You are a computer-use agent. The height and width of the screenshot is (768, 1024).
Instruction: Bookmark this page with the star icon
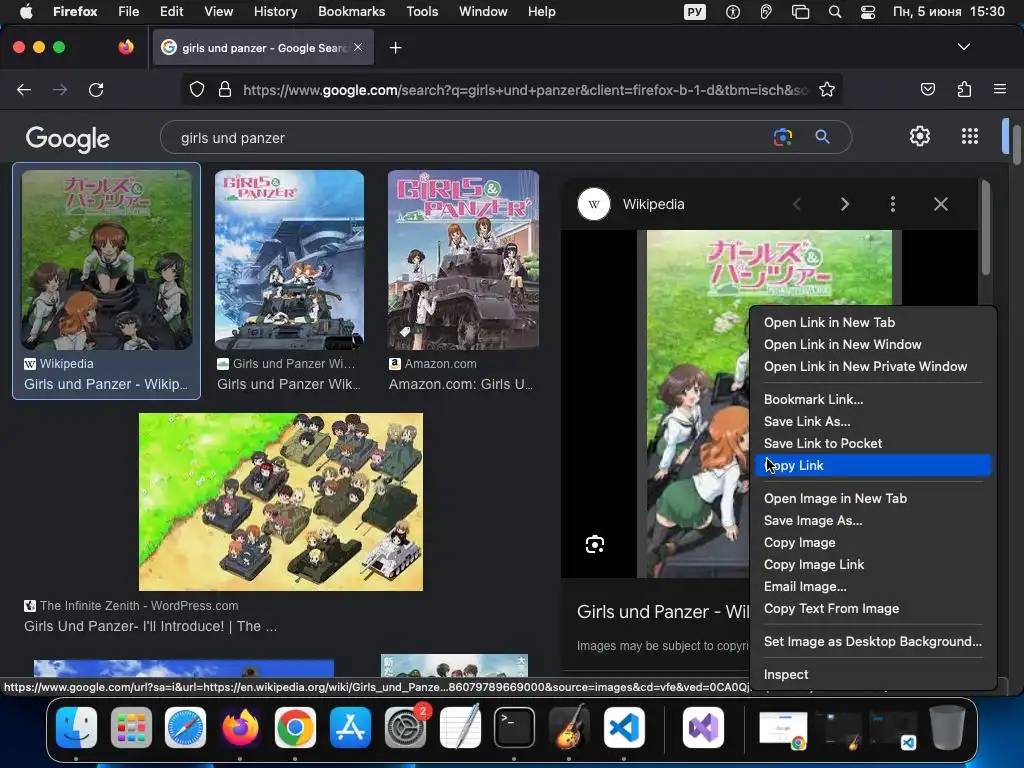tap(827, 89)
